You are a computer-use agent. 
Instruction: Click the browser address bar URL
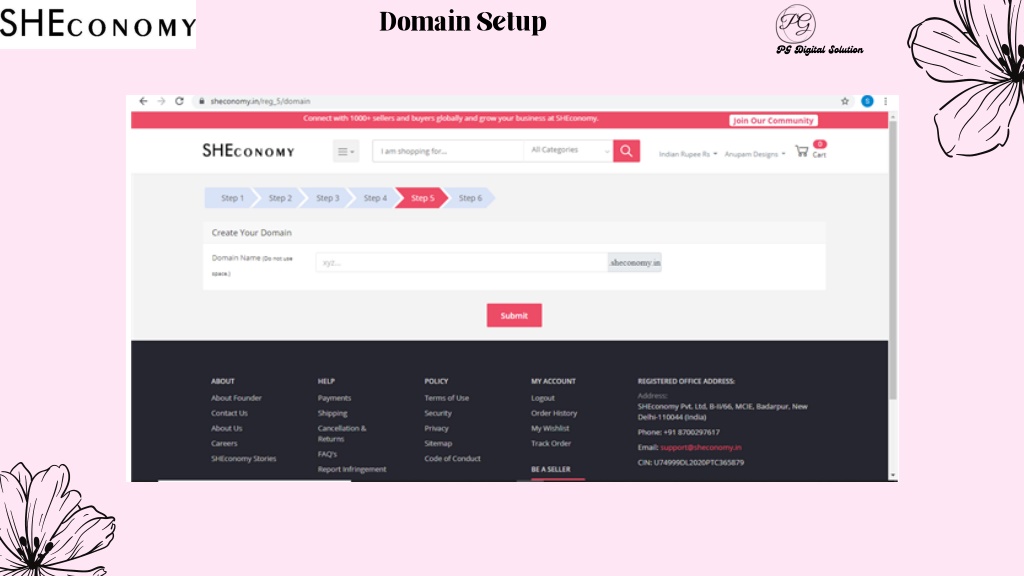[x=260, y=101]
